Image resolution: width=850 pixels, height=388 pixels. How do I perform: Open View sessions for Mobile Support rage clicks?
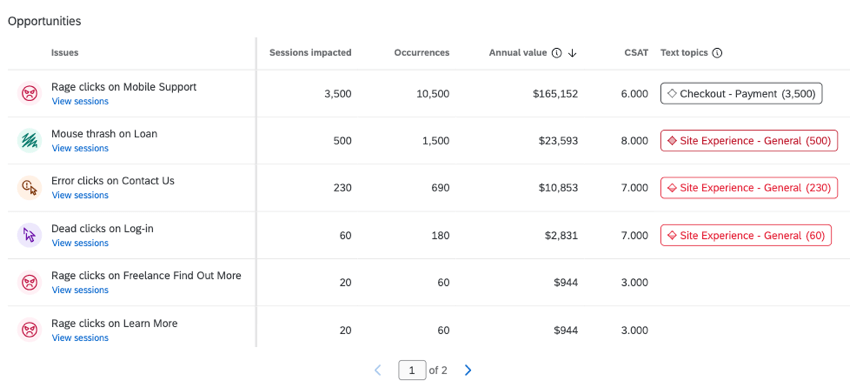pyautogui.click(x=80, y=101)
